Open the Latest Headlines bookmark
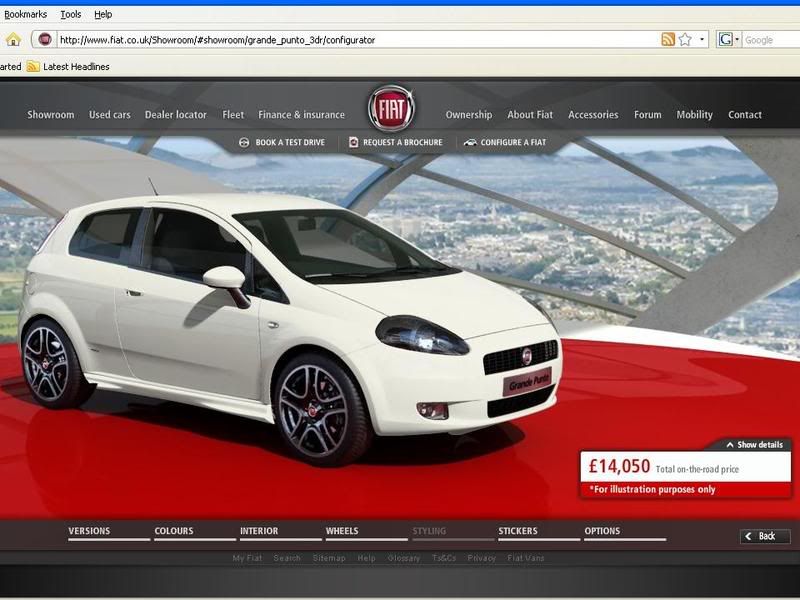The width and height of the screenshot is (800, 600). (x=76, y=66)
